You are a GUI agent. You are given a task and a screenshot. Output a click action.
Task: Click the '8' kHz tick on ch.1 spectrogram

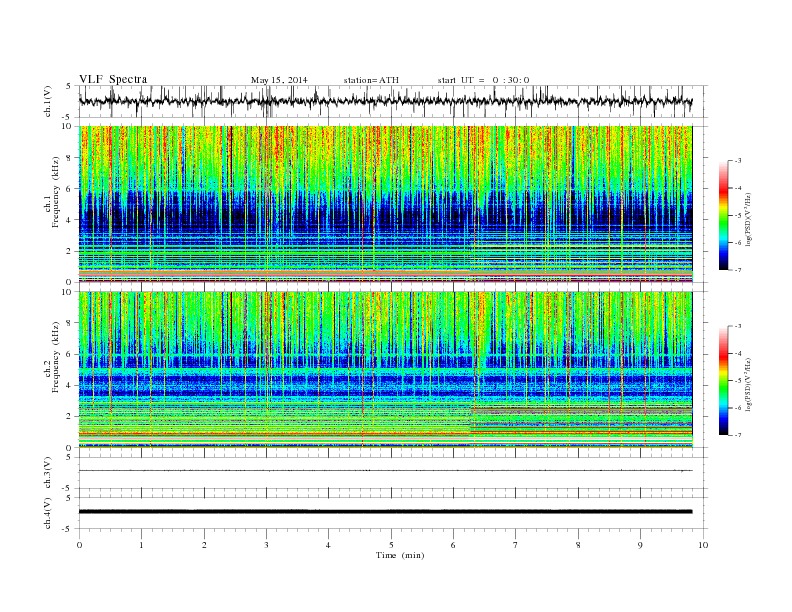[x=69, y=158]
